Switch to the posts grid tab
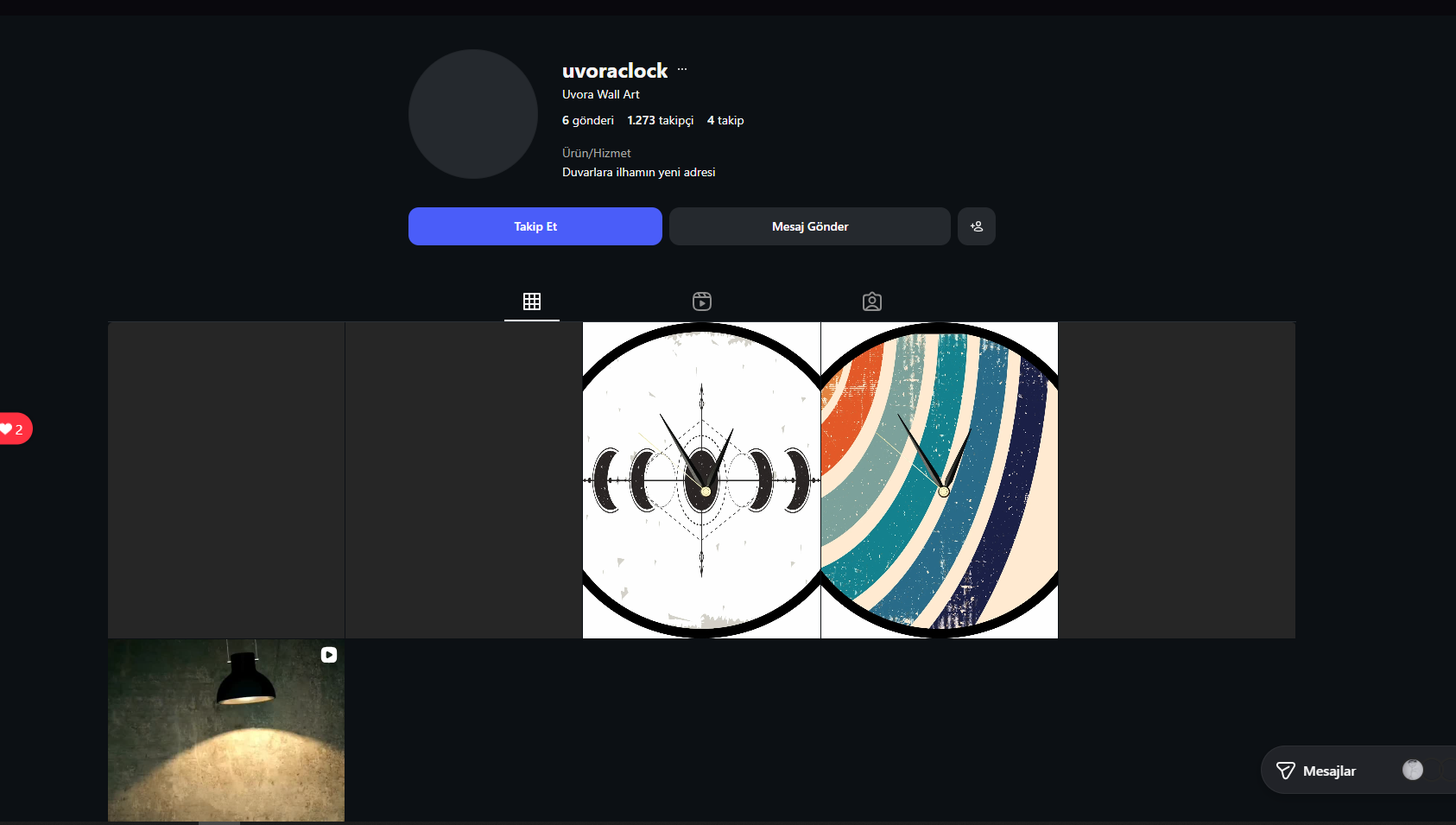This screenshot has width=1456, height=825. coord(532,301)
